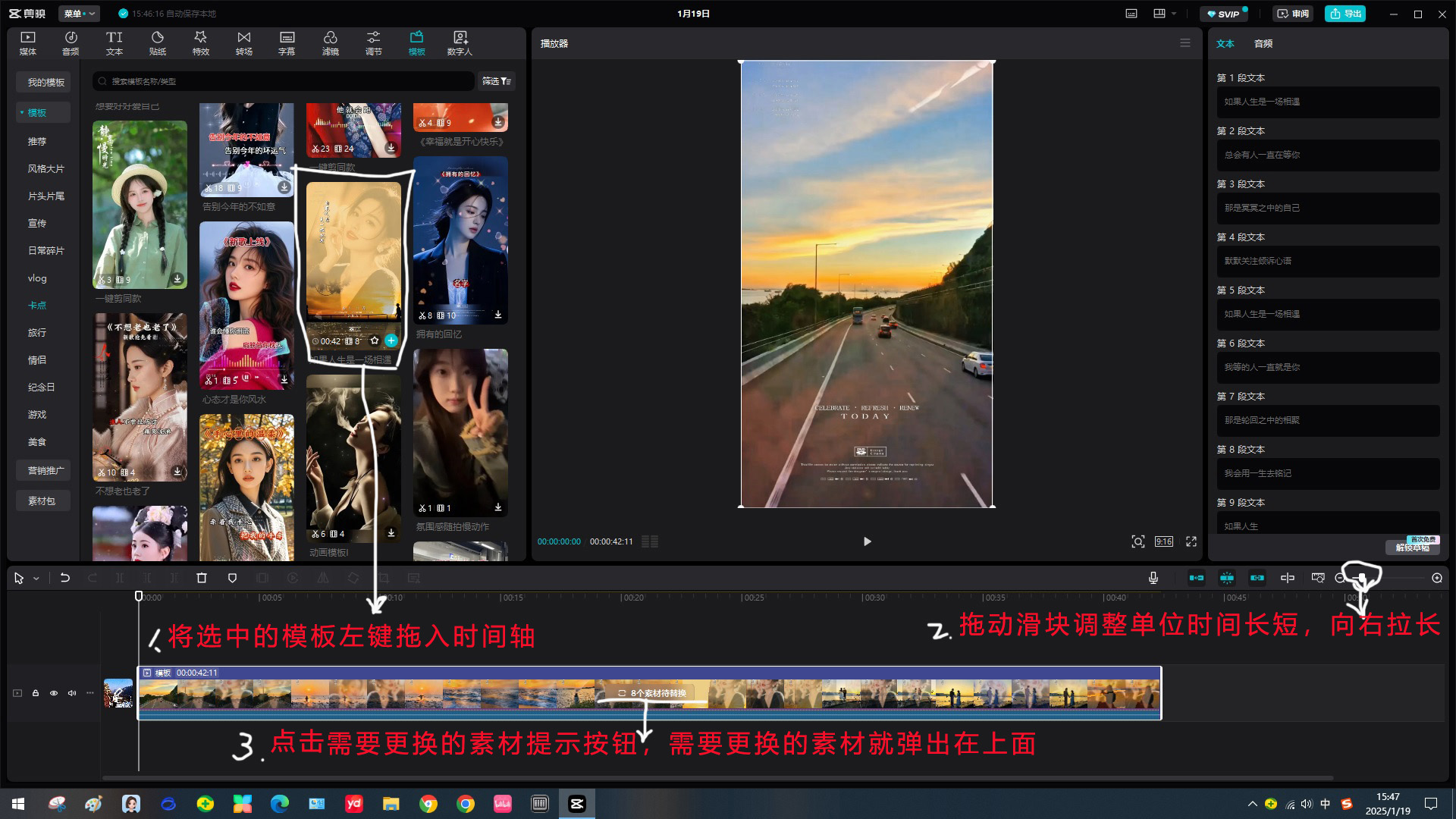Click the 导出 export button
1456x819 pixels.
[x=1345, y=14]
